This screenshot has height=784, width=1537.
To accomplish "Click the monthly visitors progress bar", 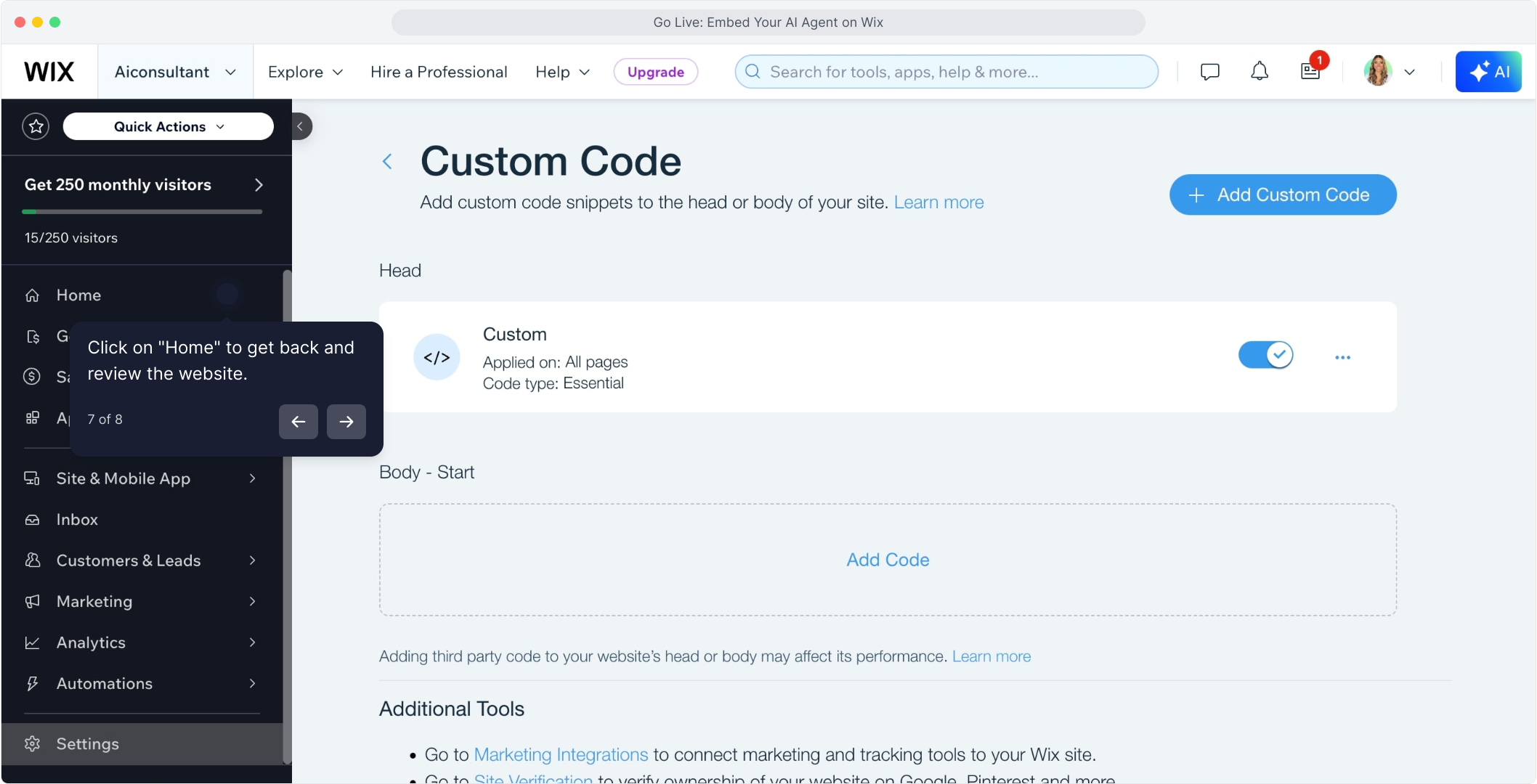I will click(x=142, y=212).
